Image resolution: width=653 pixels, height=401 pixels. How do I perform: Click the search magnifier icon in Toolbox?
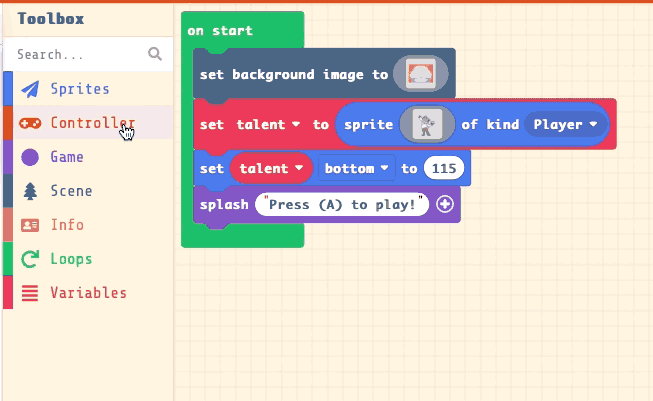coord(155,54)
